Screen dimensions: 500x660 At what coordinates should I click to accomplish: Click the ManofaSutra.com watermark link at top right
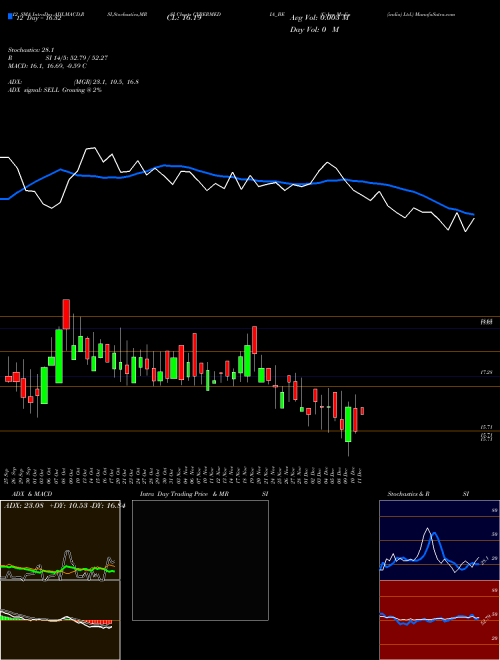[x=436, y=14]
